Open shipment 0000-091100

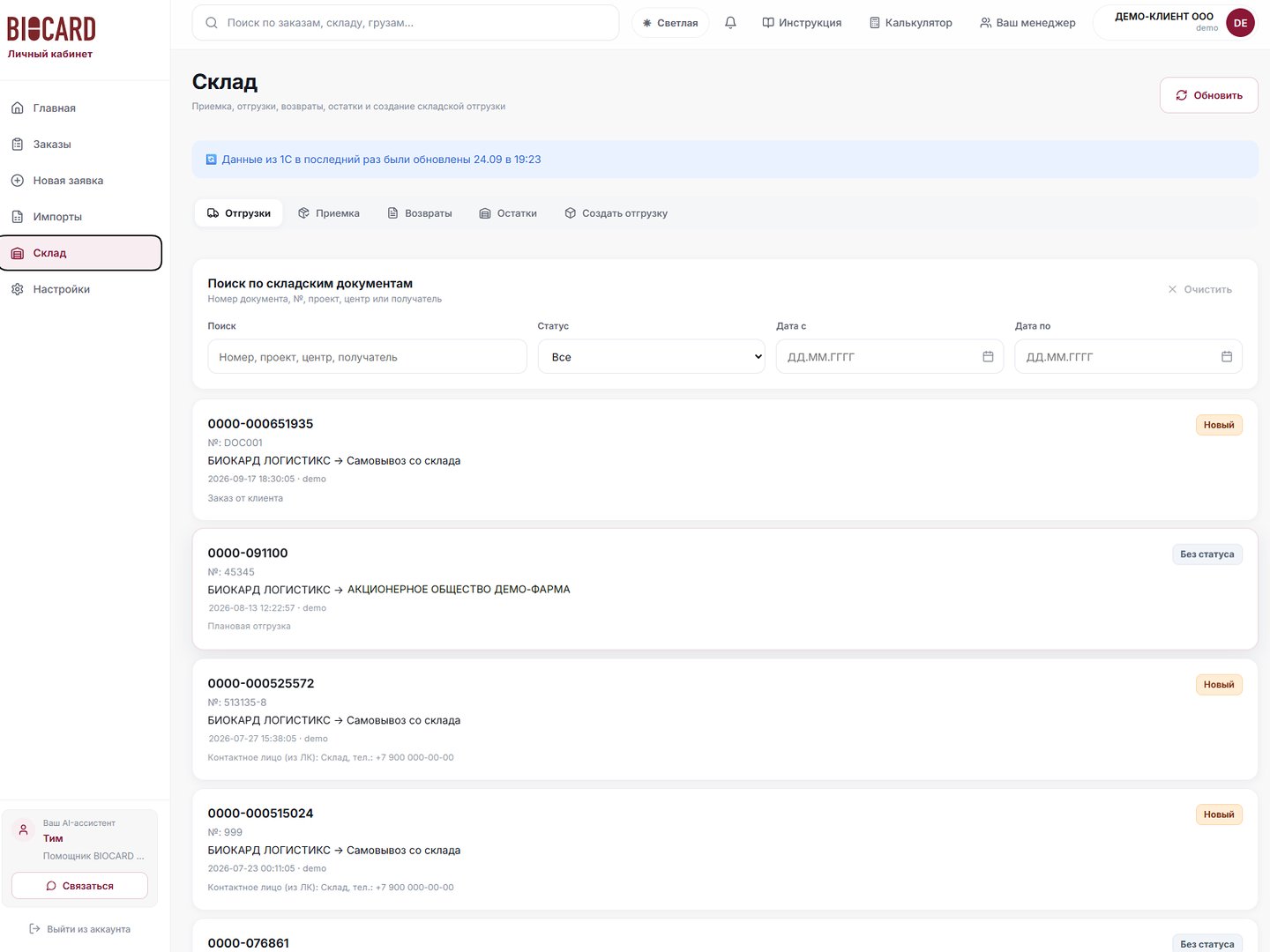click(725, 590)
